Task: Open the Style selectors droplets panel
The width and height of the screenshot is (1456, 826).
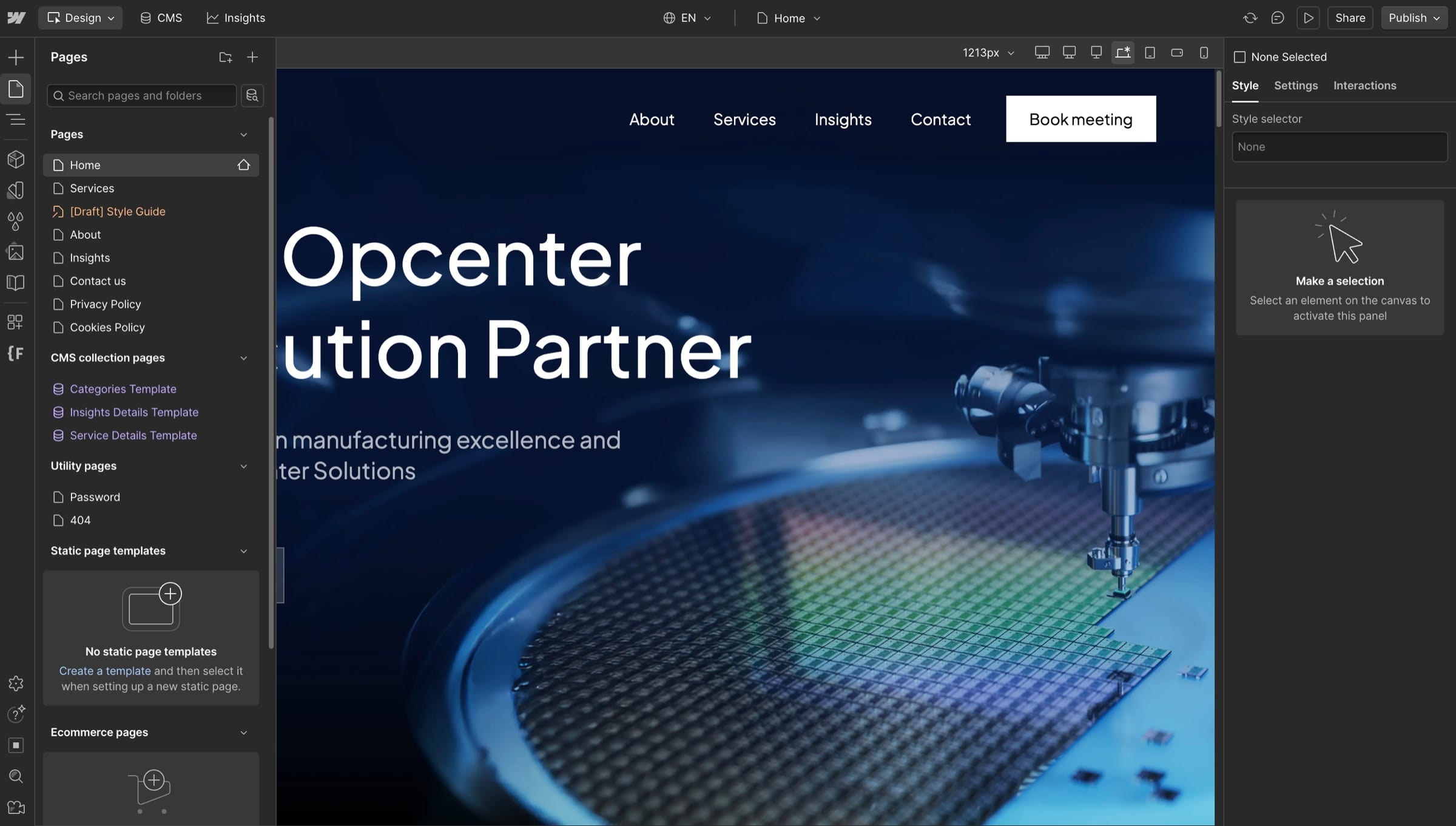Action: [16, 221]
